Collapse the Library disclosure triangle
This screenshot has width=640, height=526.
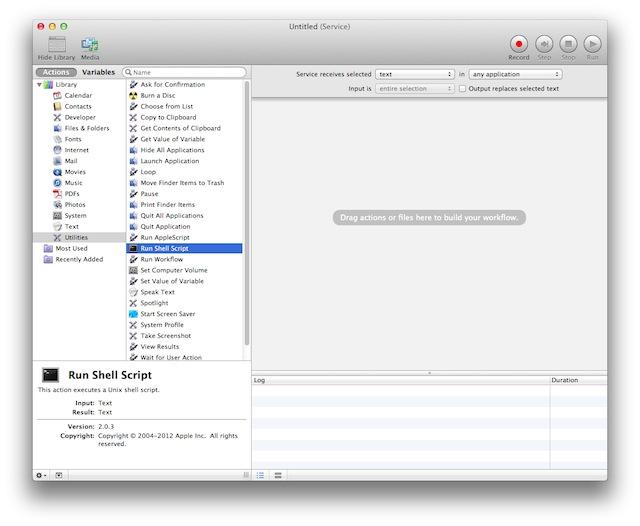pyautogui.click(x=40, y=85)
